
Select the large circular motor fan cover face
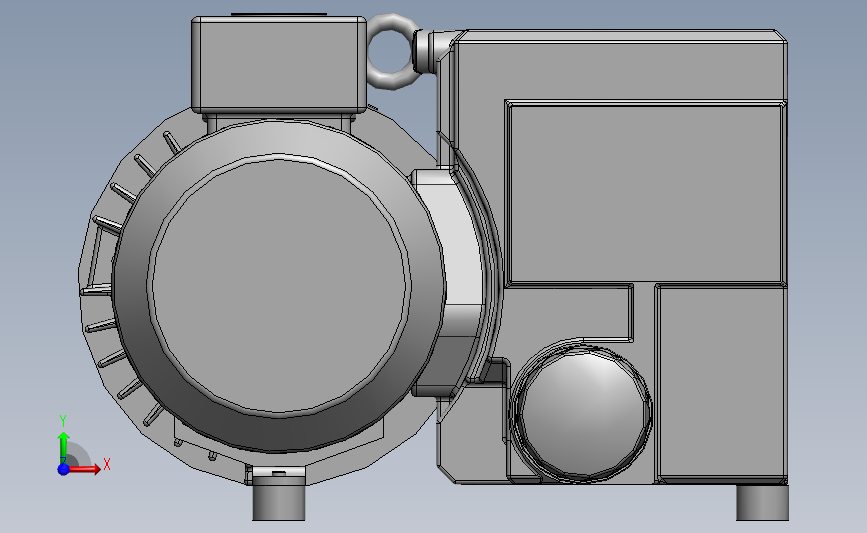coord(279,286)
